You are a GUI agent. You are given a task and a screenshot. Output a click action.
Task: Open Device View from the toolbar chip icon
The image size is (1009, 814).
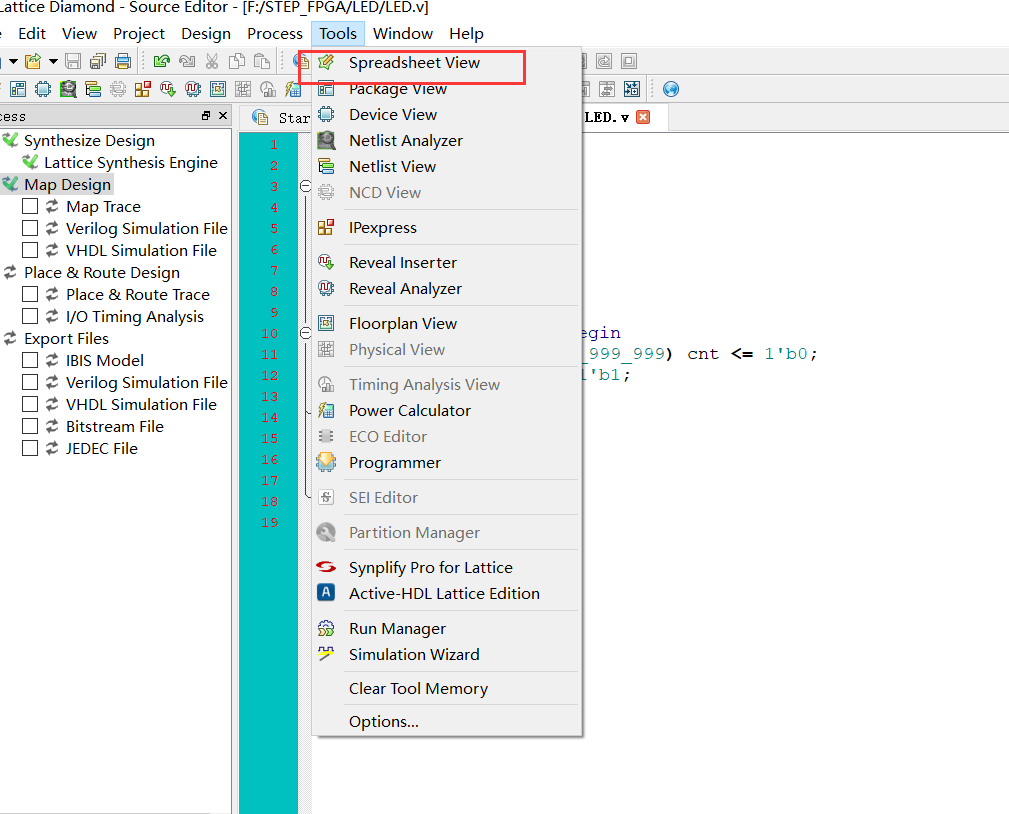(43, 89)
